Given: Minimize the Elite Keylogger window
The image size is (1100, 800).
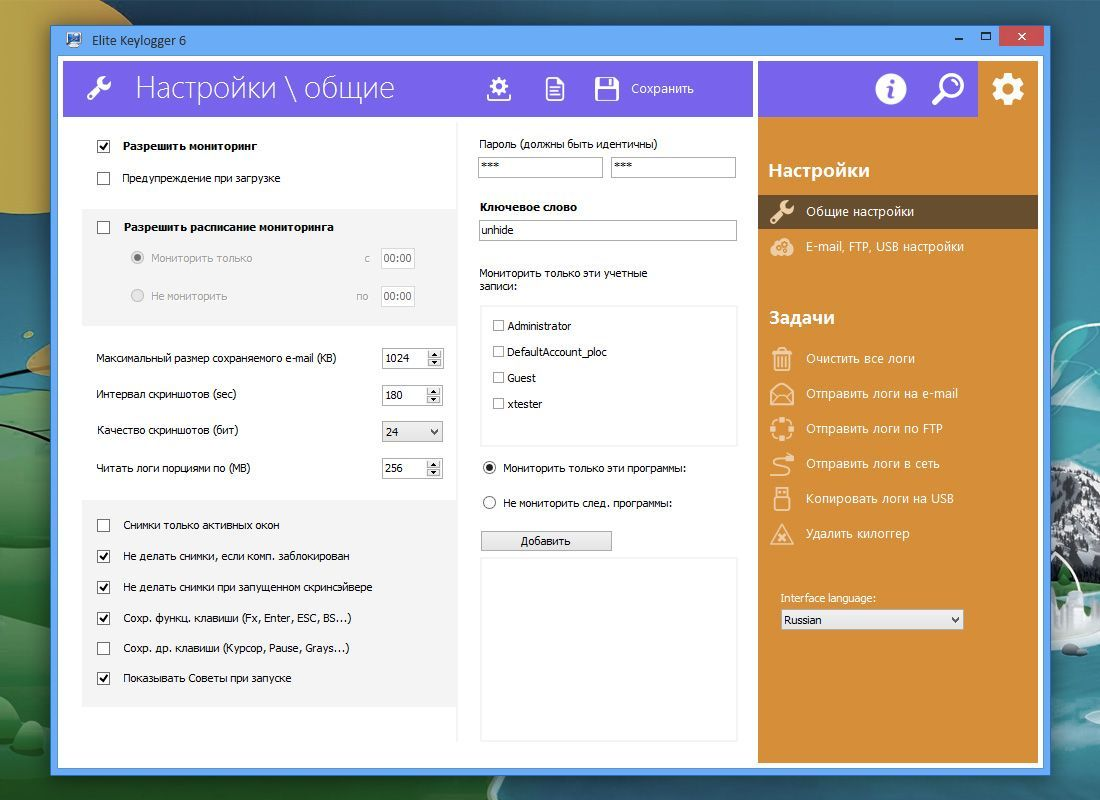Looking at the screenshot, I should [x=958, y=37].
